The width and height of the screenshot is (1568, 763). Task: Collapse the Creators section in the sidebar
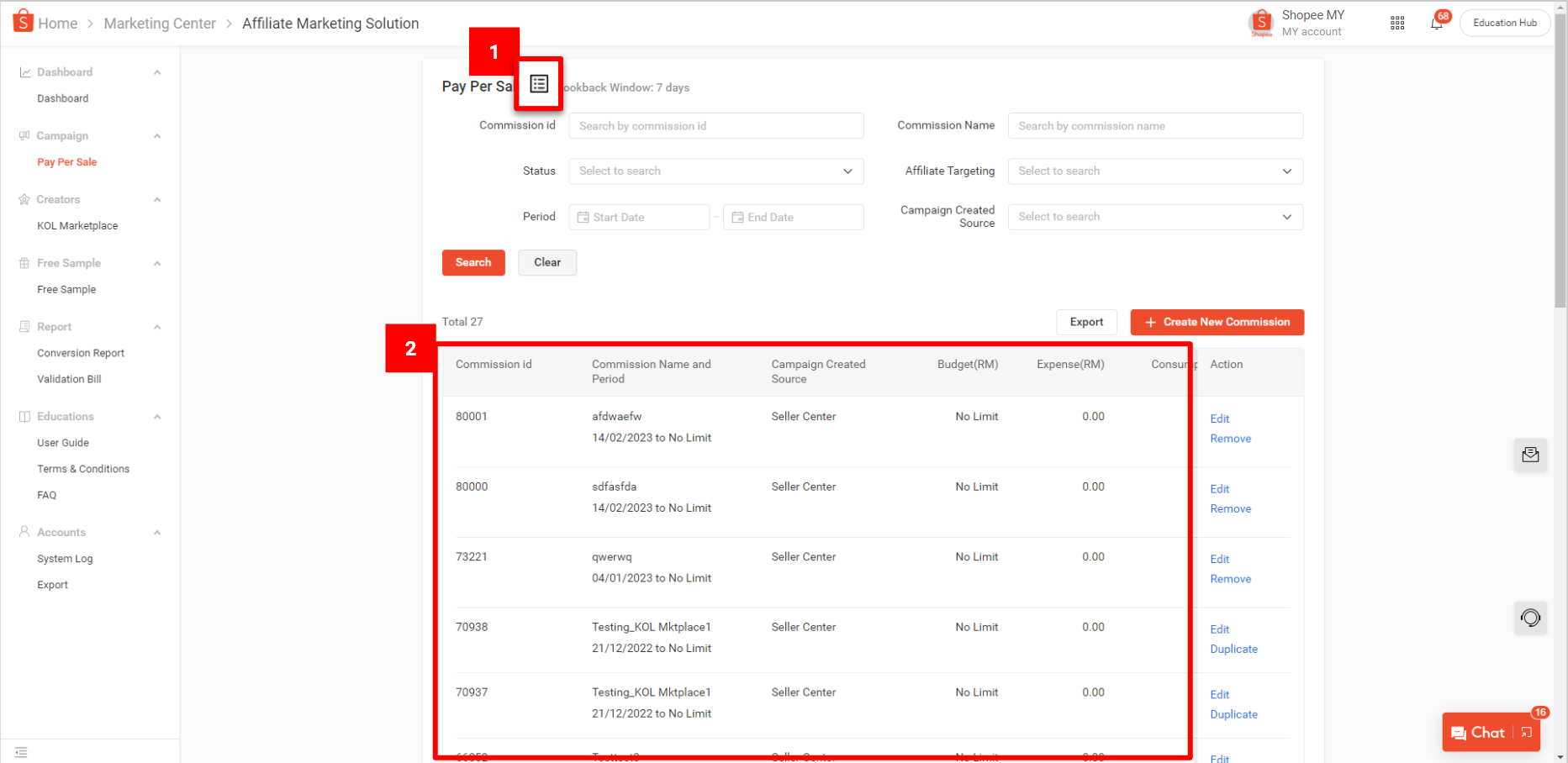tap(156, 199)
